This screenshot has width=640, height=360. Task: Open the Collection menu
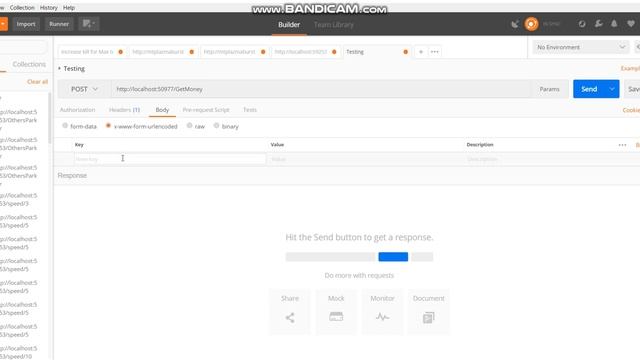[22, 7]
